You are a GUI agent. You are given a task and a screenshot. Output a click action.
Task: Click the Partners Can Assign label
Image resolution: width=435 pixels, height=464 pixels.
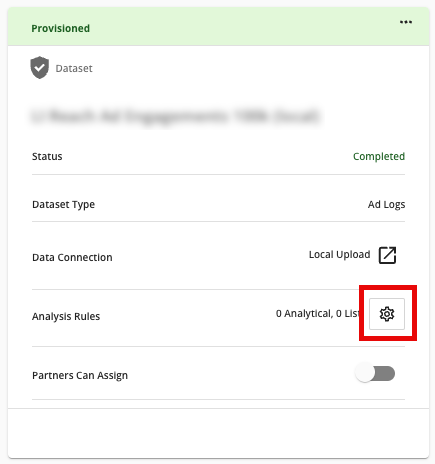pos(80,375)
